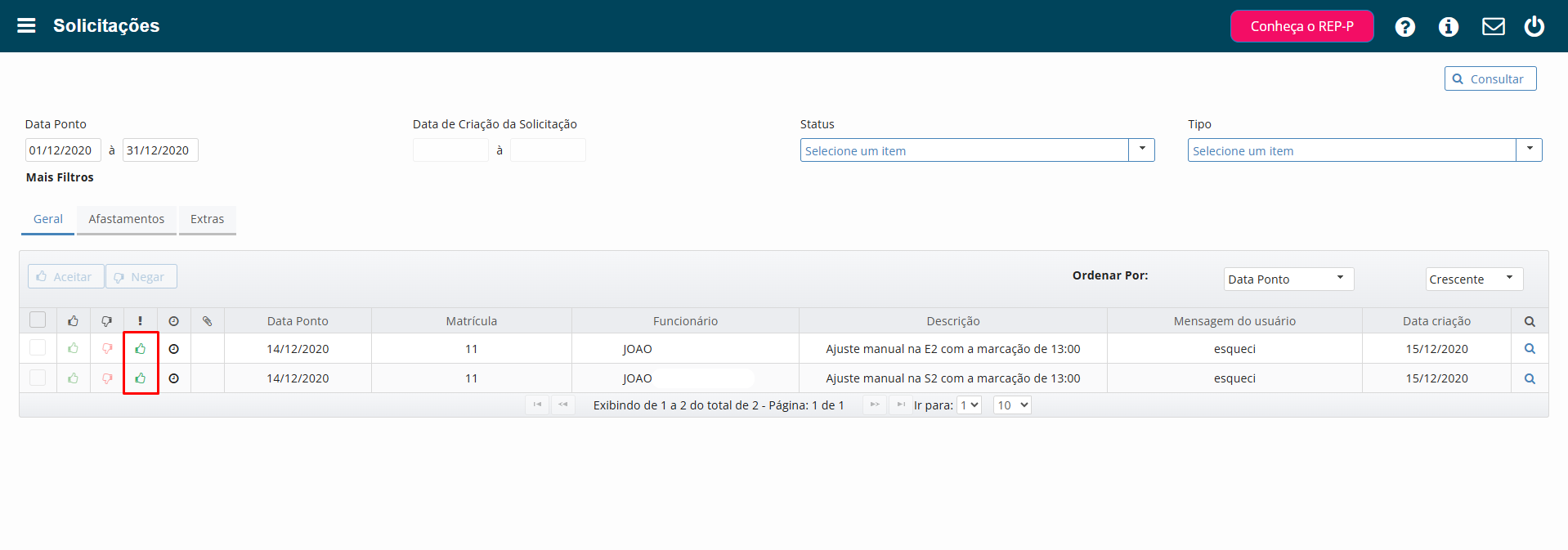Screen dimensions: 1568x550
Task: Click the Data criação column header
Action: pos(1436,321)
